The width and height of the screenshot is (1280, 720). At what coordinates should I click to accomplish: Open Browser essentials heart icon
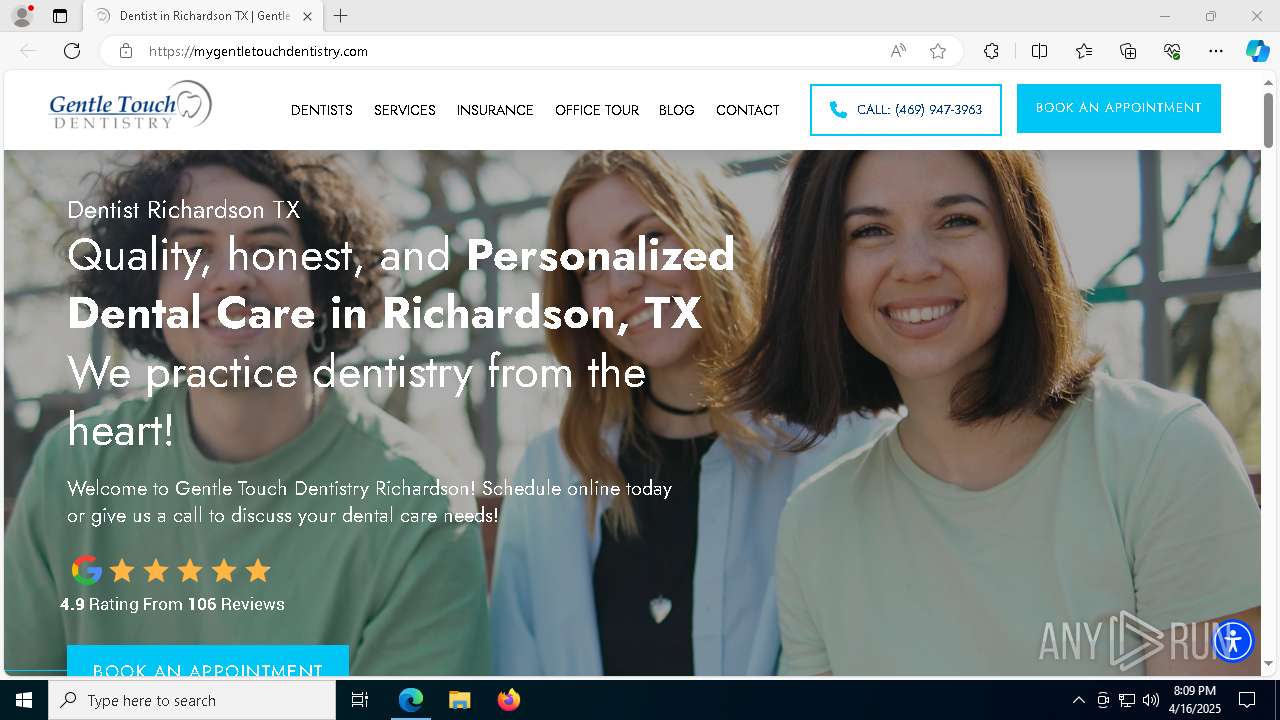coord(1172,51)
